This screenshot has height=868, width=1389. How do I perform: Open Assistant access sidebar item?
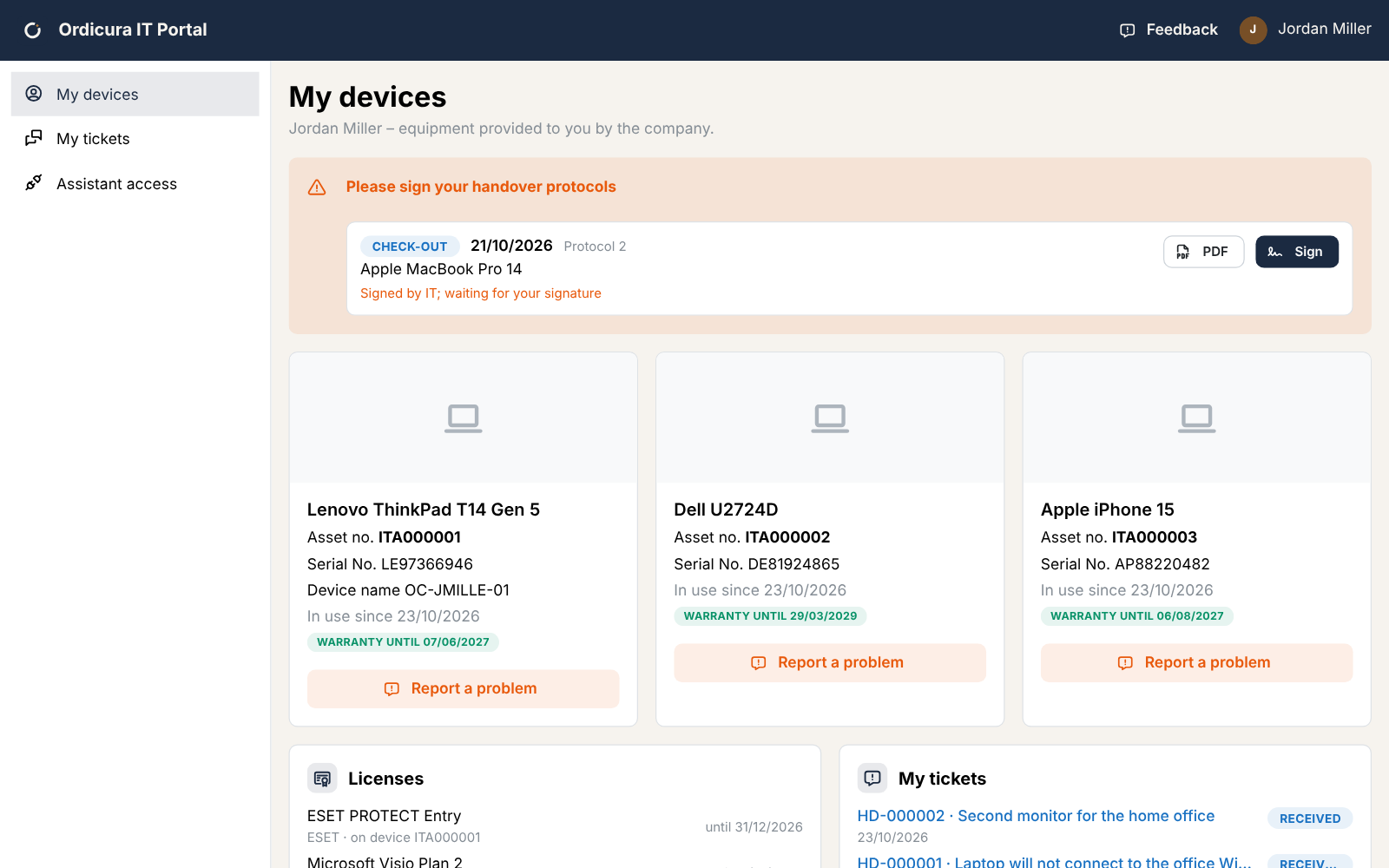pyautogui.click(x=135, y=184)
